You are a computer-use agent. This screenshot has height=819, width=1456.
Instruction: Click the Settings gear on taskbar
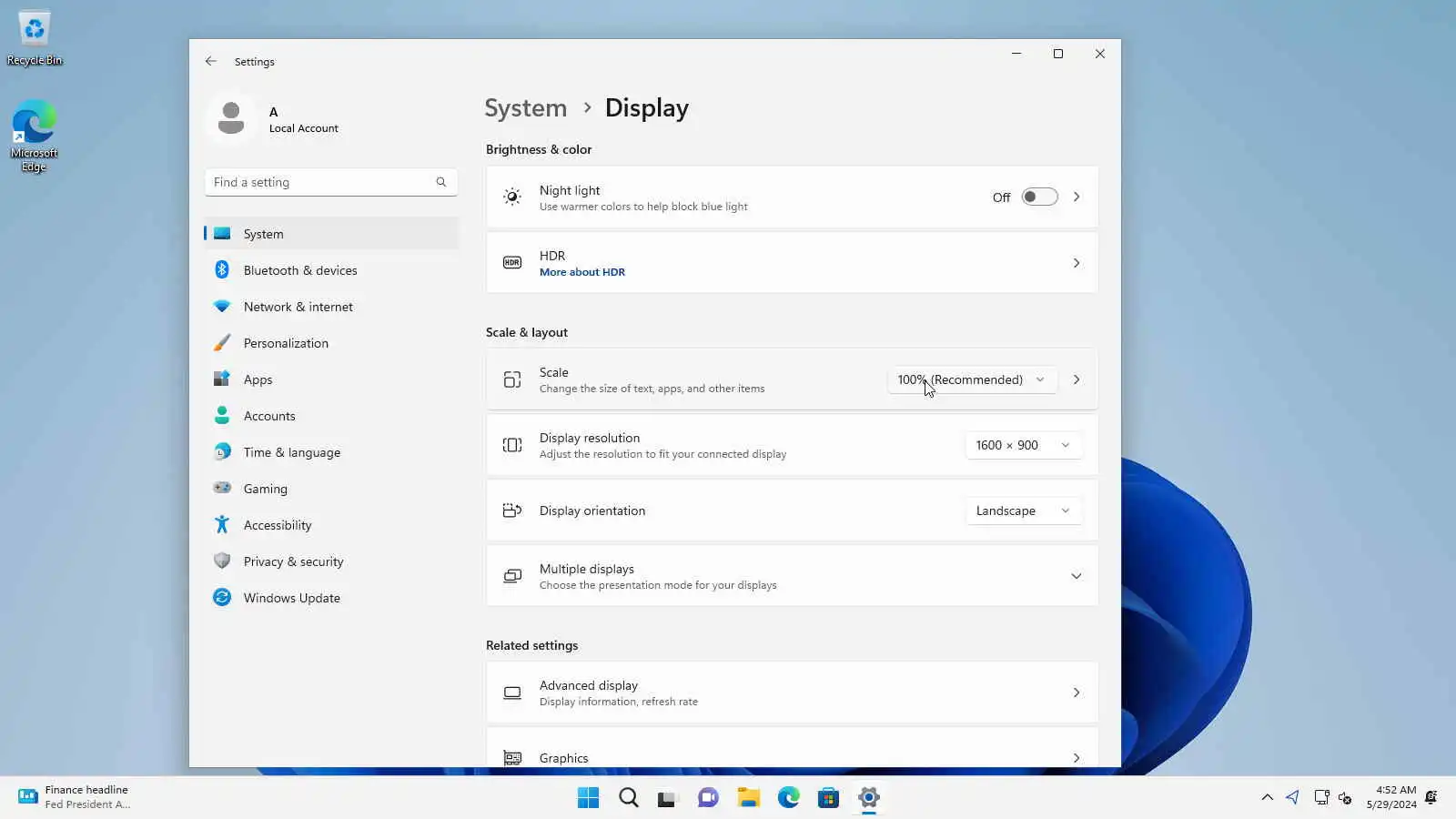tap(869, 798)
